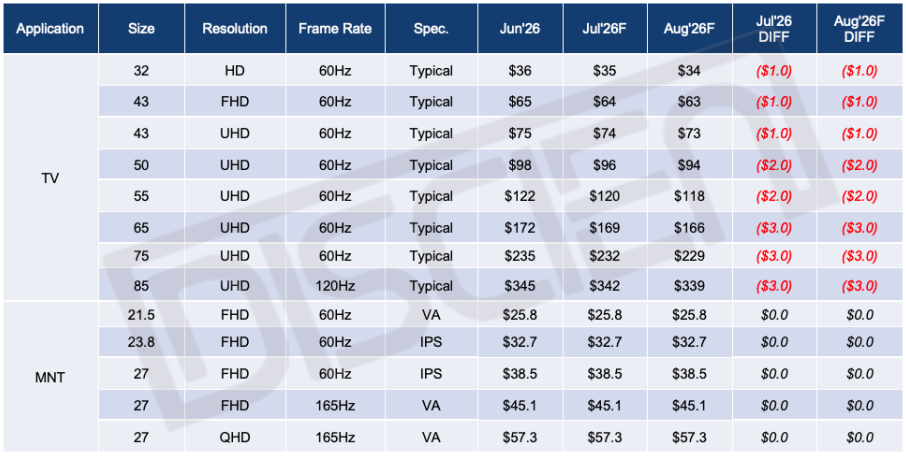The width and height of the screenshot is (906, 458).
Task: Select the $166 Aug'26F price cell
Action: point(689,228)
